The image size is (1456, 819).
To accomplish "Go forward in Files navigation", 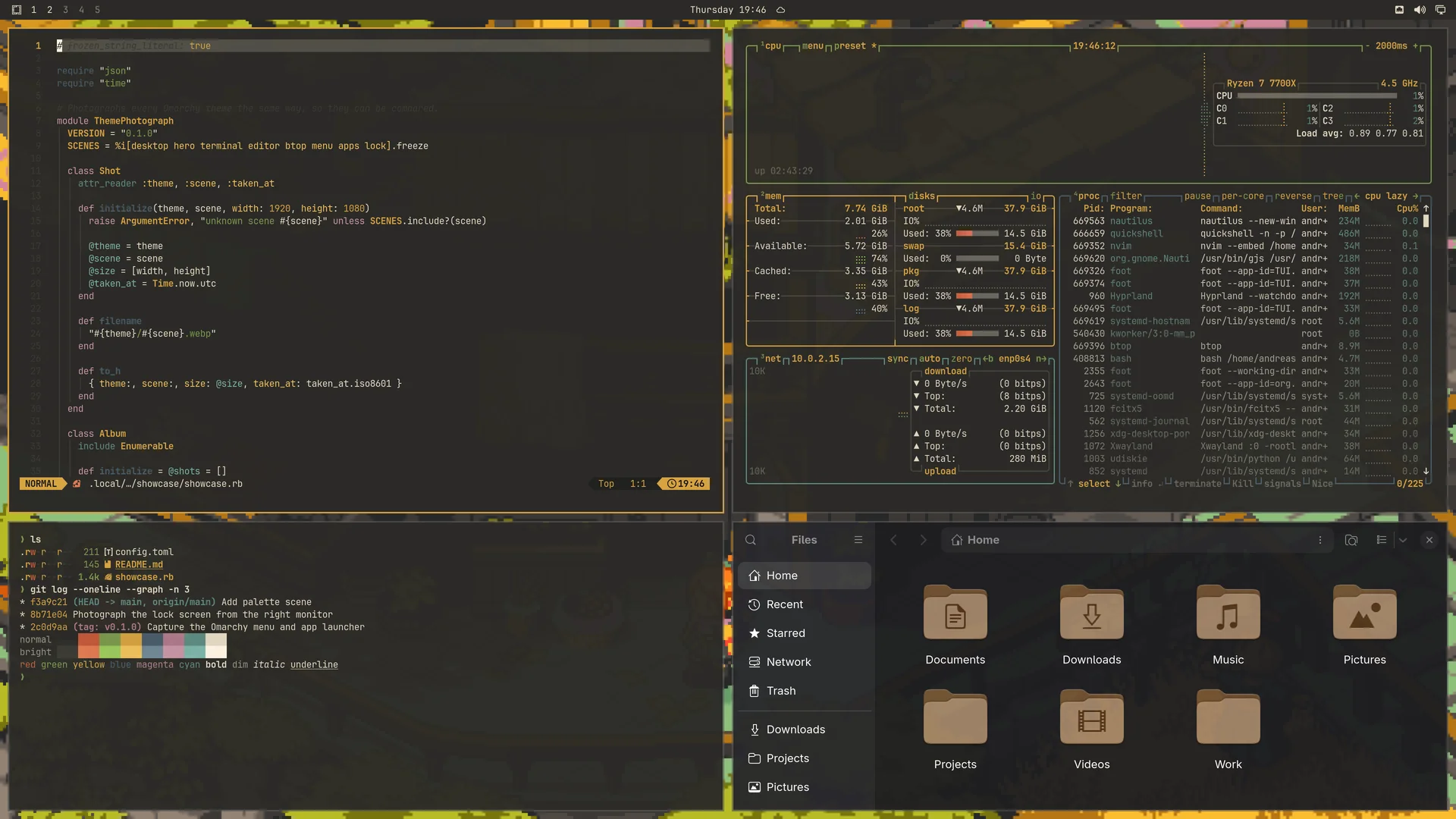I will 923,540.
